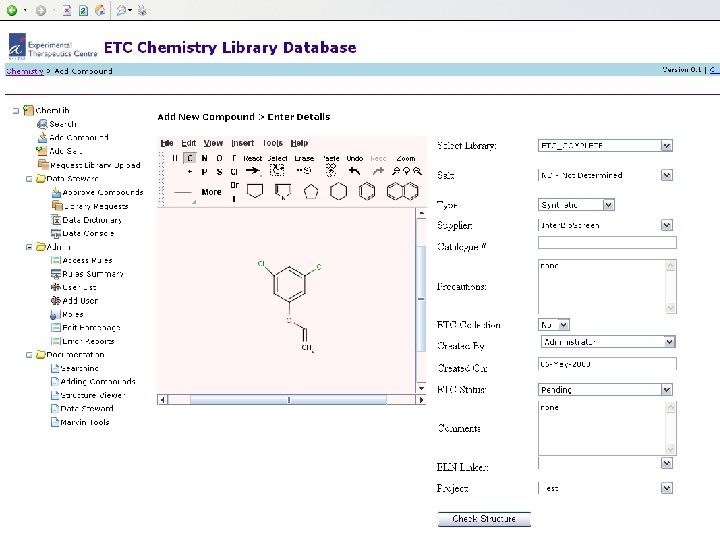Open the sketcher File menu
The image size is (720, 540).
coord(167,143)
